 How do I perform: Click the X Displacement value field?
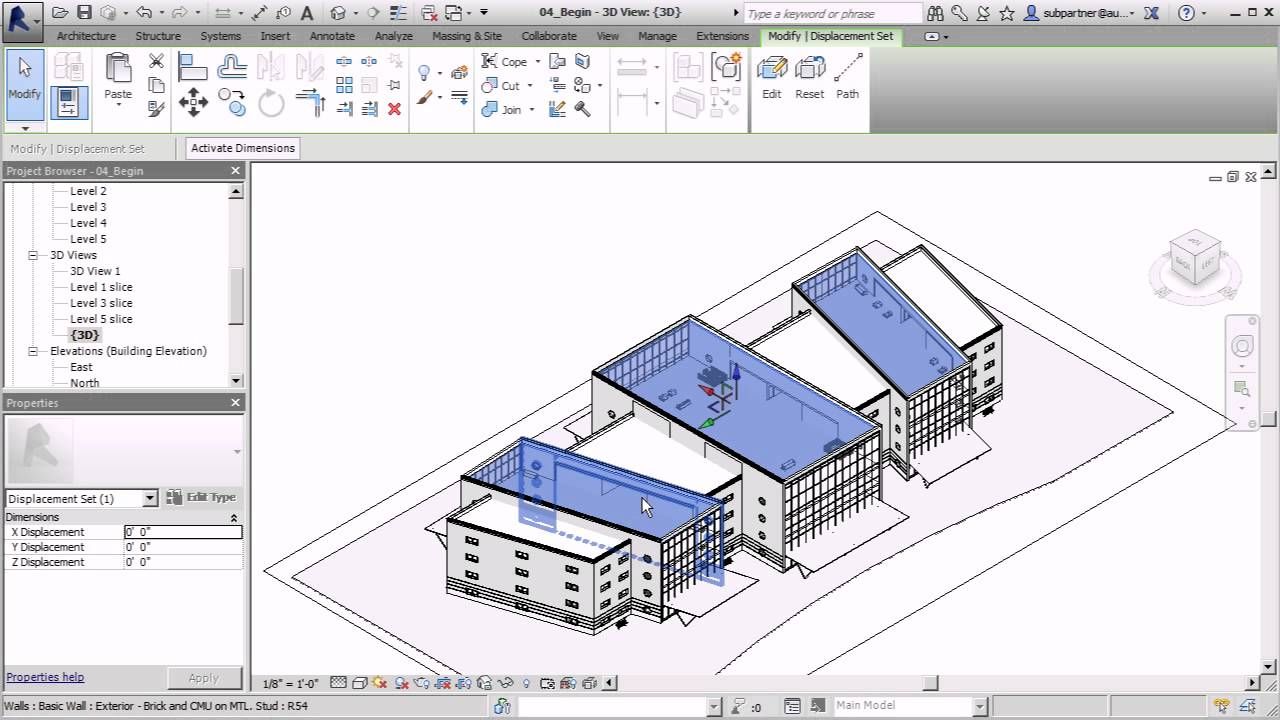[x=182, y=533]
